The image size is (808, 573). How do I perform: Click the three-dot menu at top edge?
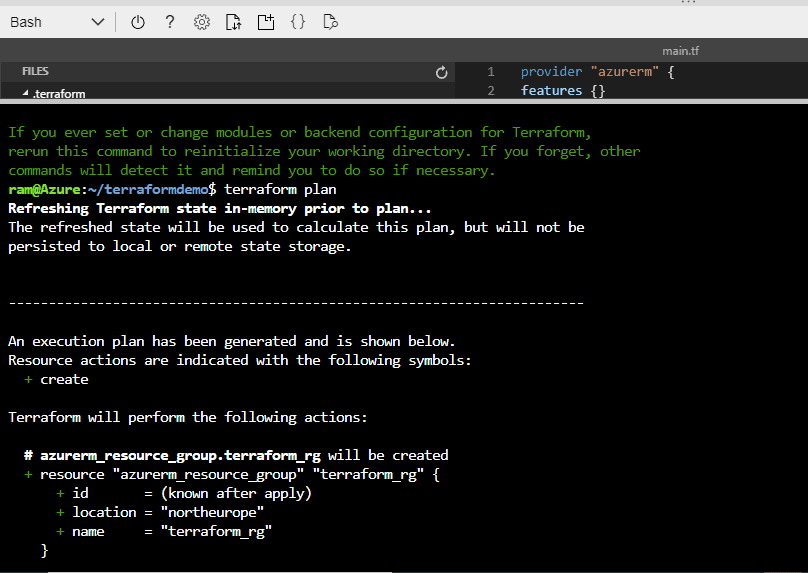(687, 3)
